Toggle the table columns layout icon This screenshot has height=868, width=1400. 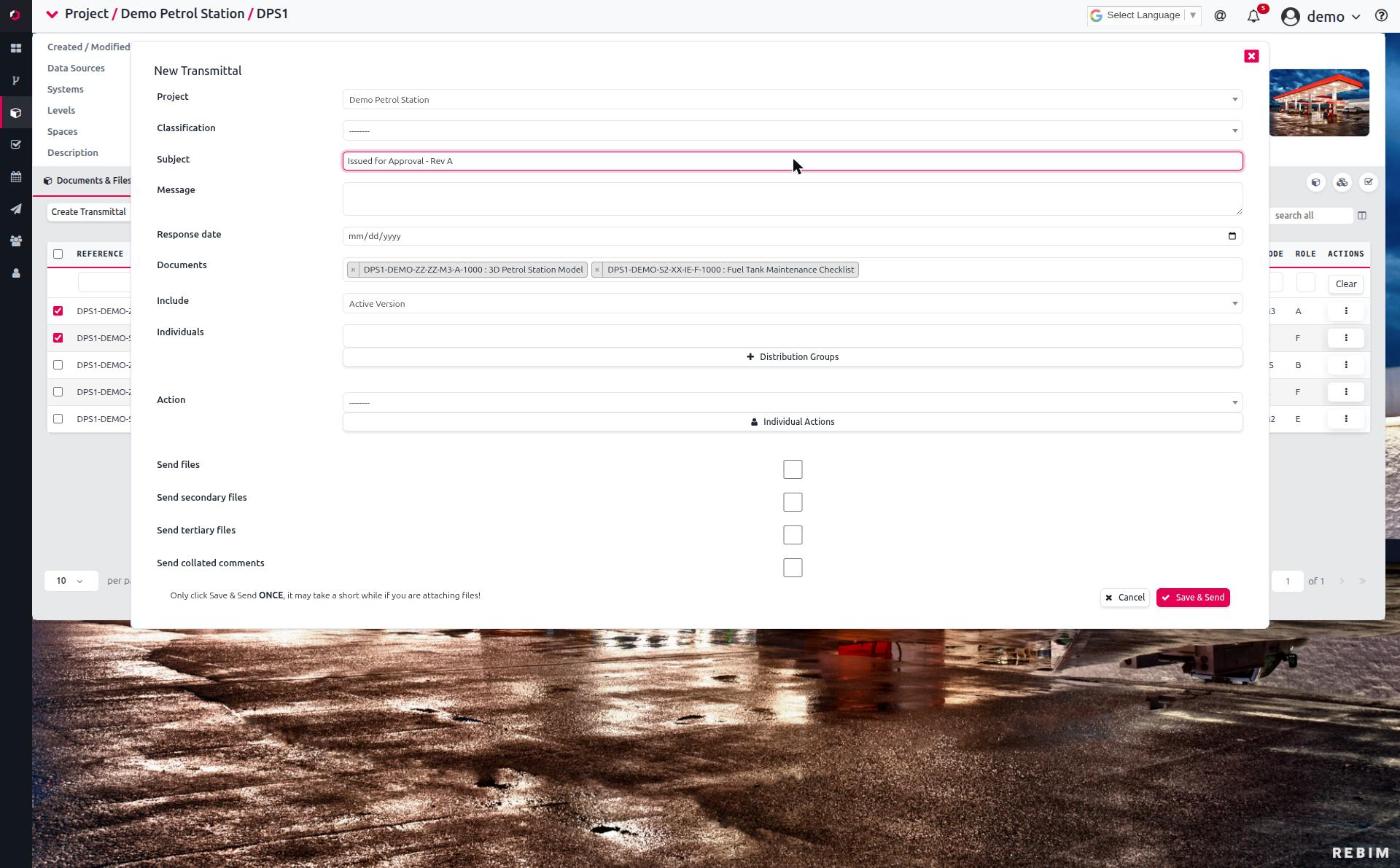pos(1362,216)
